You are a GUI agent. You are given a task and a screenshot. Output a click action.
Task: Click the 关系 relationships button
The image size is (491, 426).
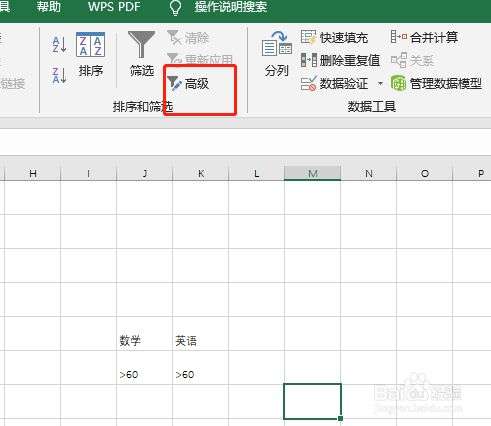(x=412, y=60)
